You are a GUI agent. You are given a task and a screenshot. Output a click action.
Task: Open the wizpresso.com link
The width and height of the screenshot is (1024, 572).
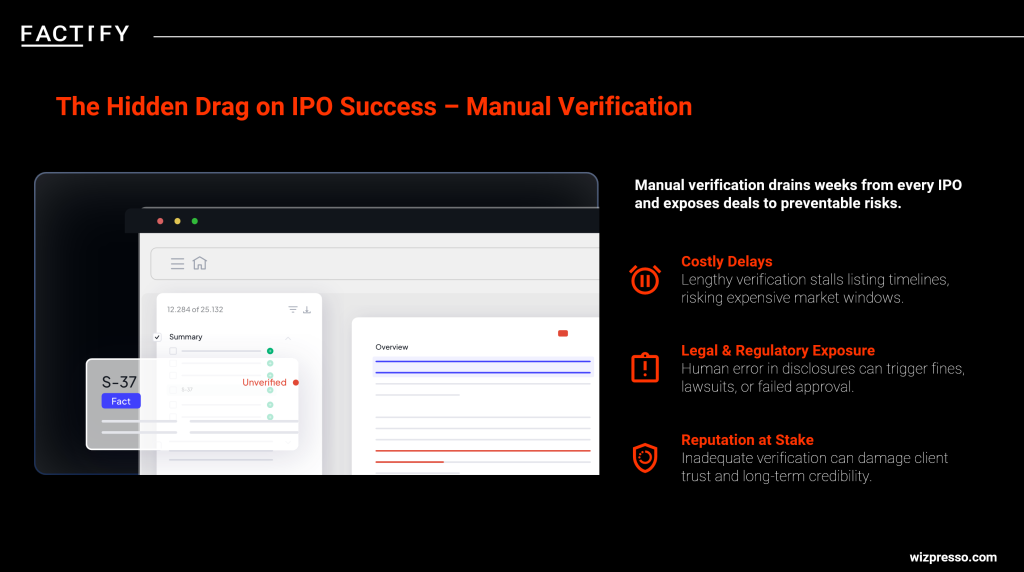coord(953,557)
